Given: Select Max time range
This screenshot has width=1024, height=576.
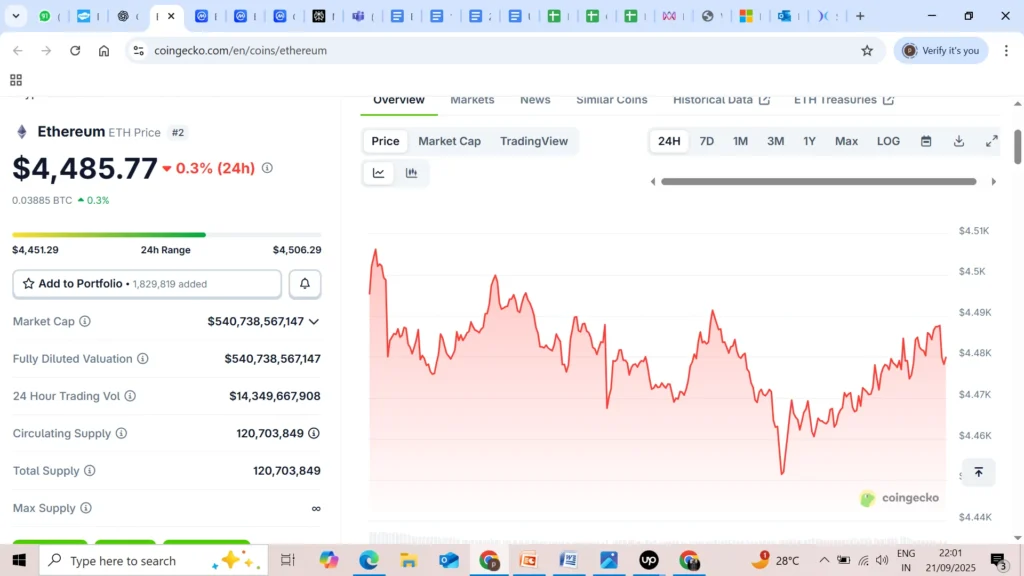Looking at the screenshot, I should (846, 141).
